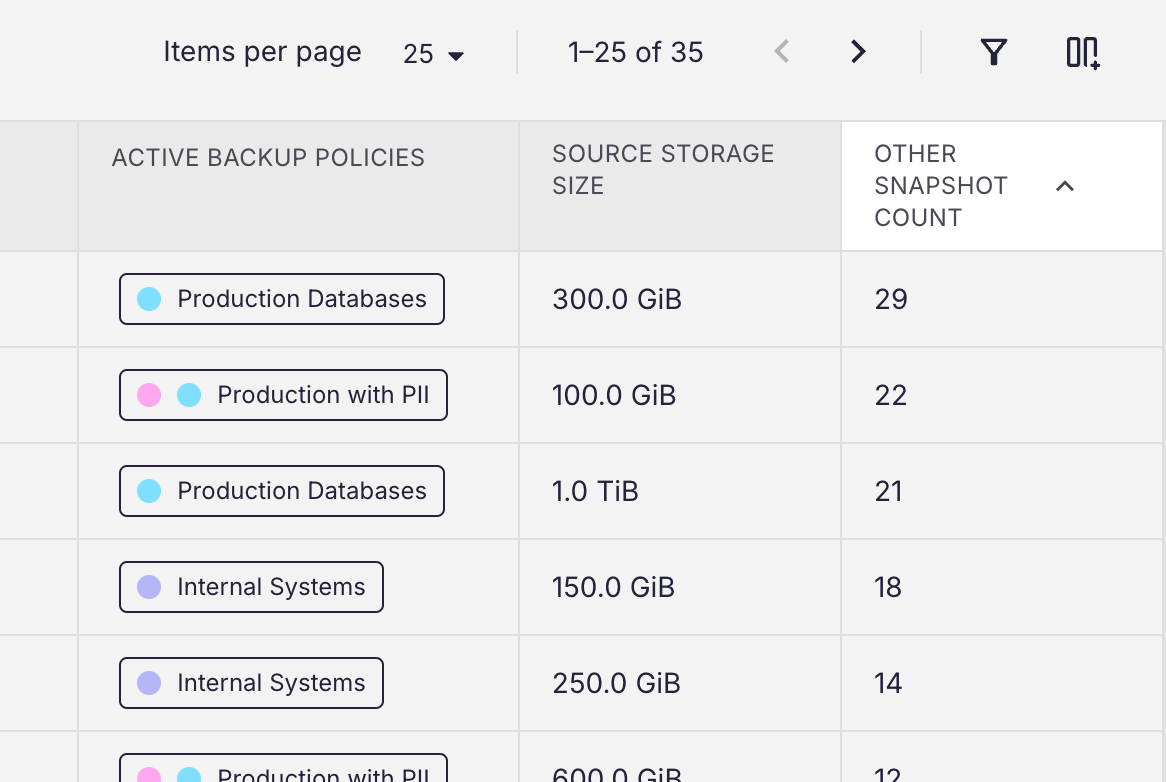The height and width of the screenshot is (782, 1166).
Task: Select the 250.0 GiB Internal Systems tag
Action: click(251, 683)
